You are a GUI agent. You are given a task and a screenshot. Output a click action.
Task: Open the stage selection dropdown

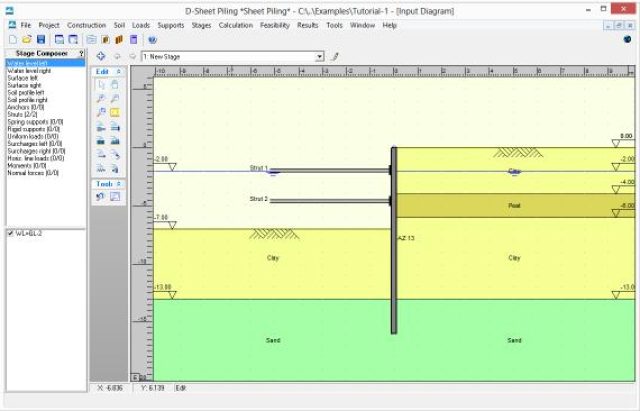point(320,57)
